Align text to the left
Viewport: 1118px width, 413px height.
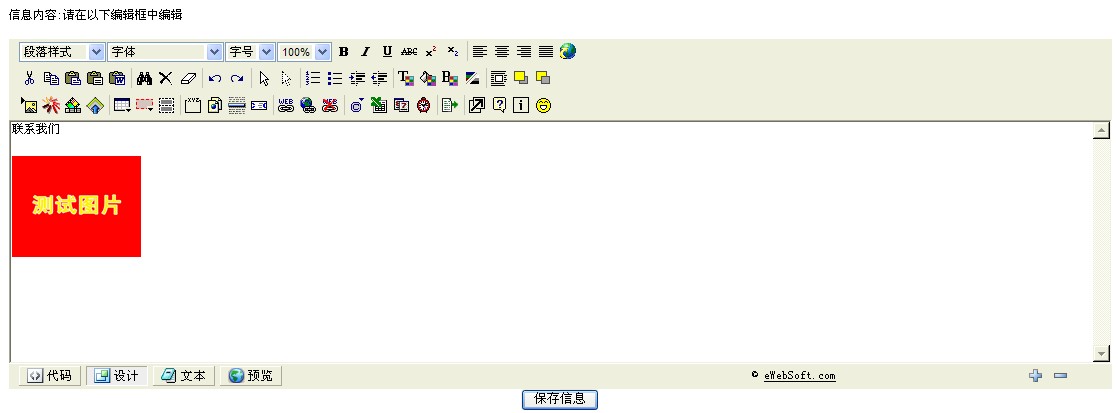(x=480, y=51)
